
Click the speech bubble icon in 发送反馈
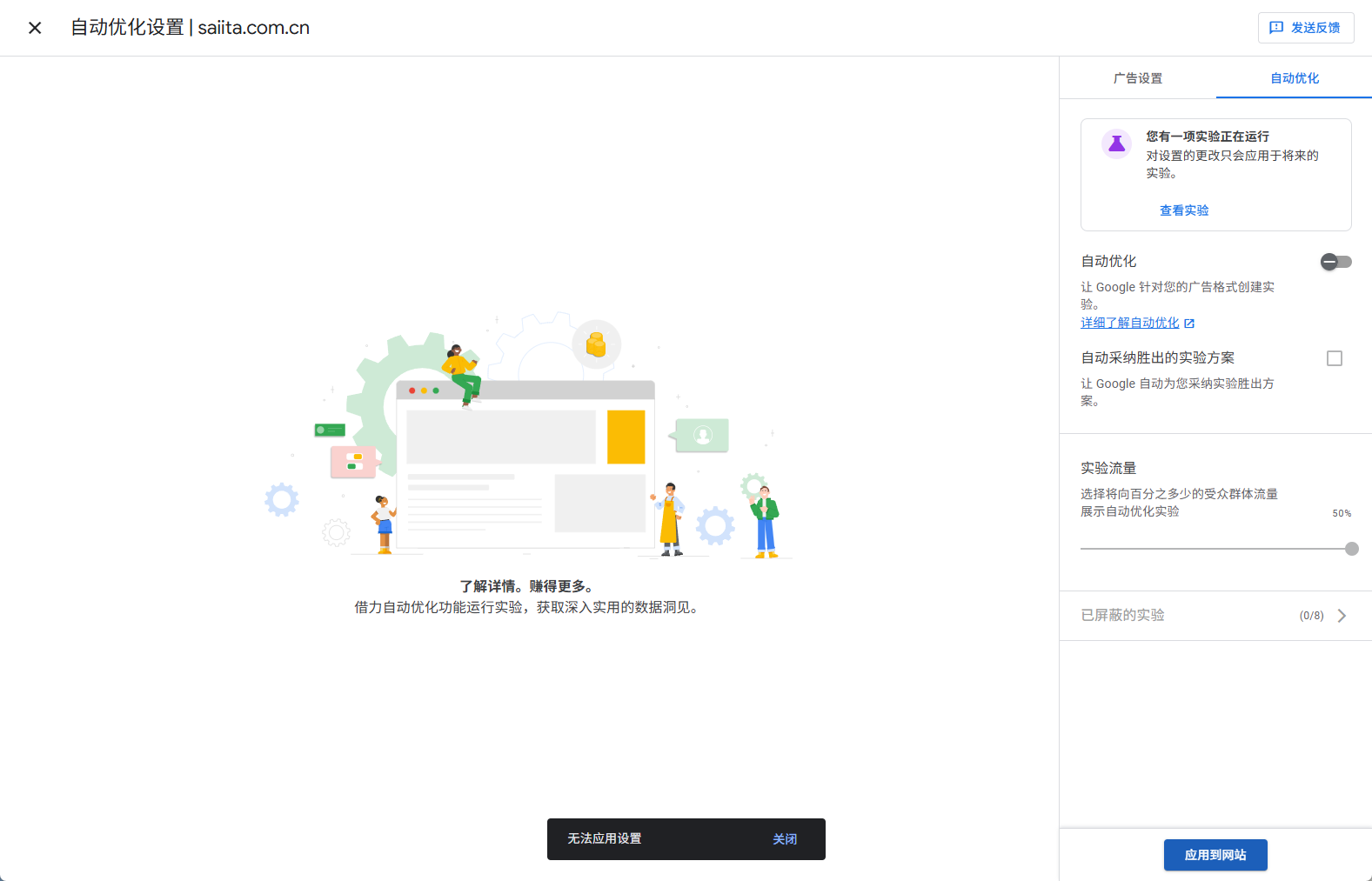pyautogui.click(x=1276, y=28)
